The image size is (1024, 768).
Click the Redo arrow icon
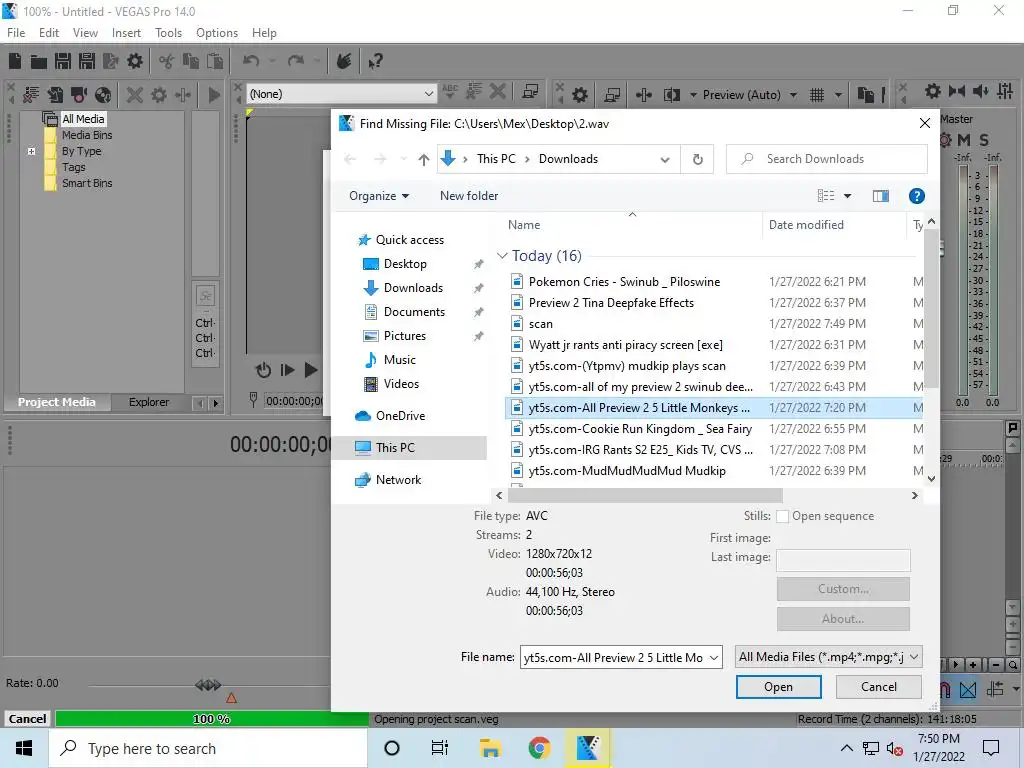296,61
